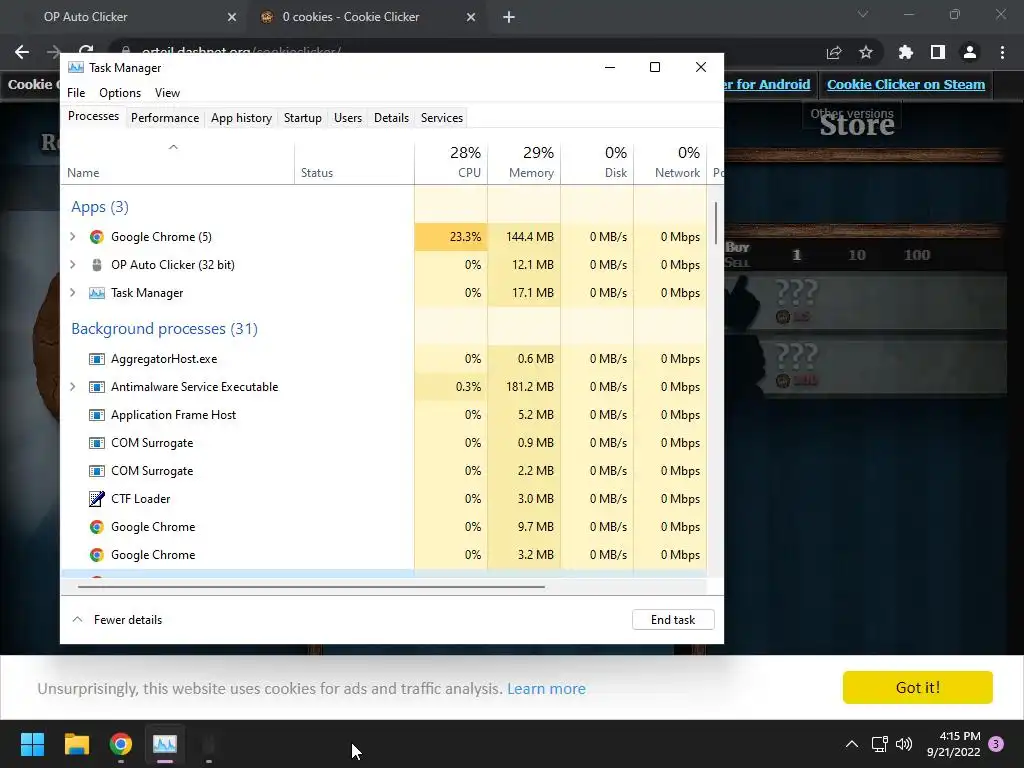The image size is (1024, 768).
Task: Expand the Google Chrome (5) process group
Action: pyautogui.click(x=72, y=236)
